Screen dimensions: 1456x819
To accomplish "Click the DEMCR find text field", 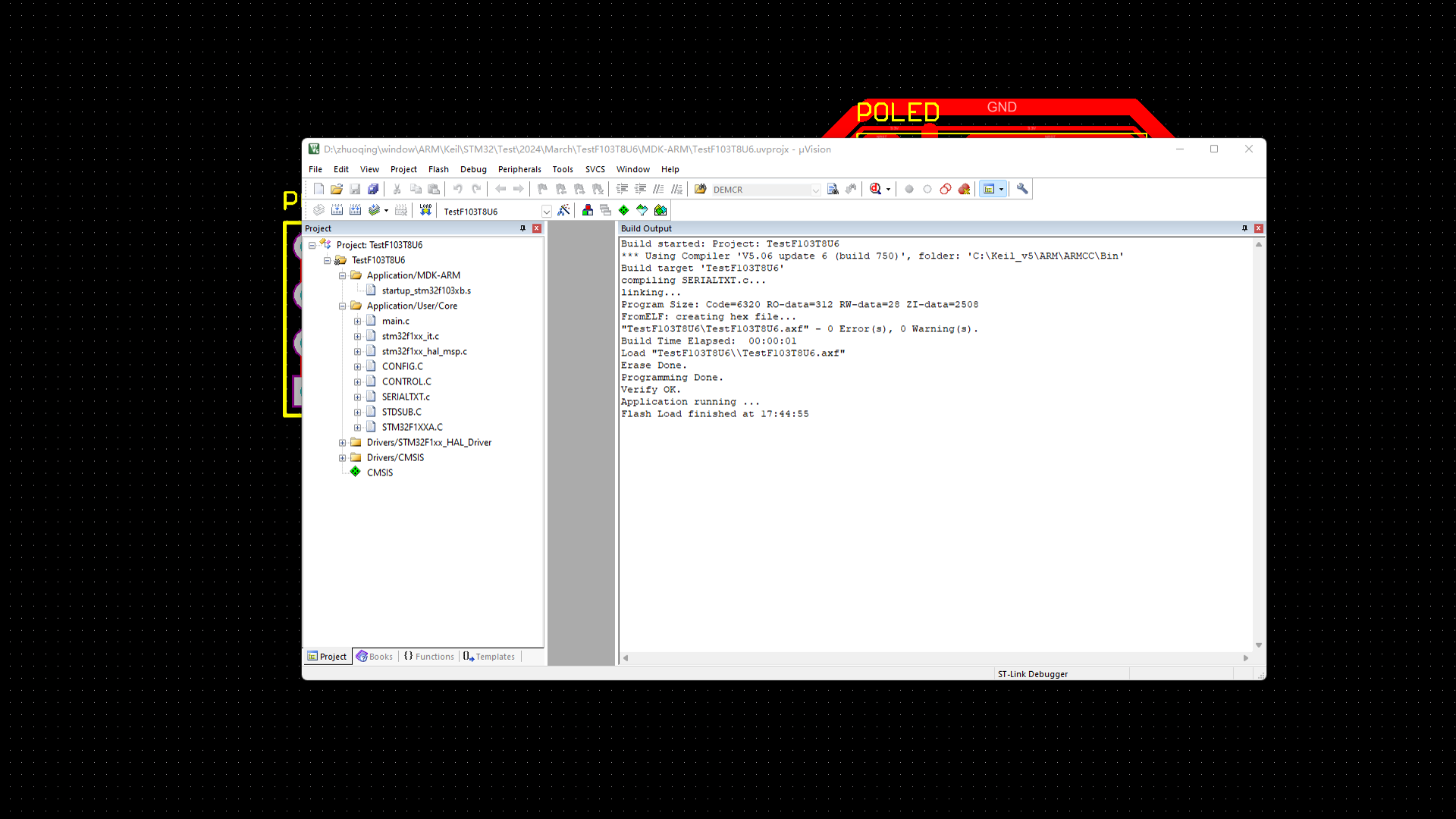I will coord(759,190).
